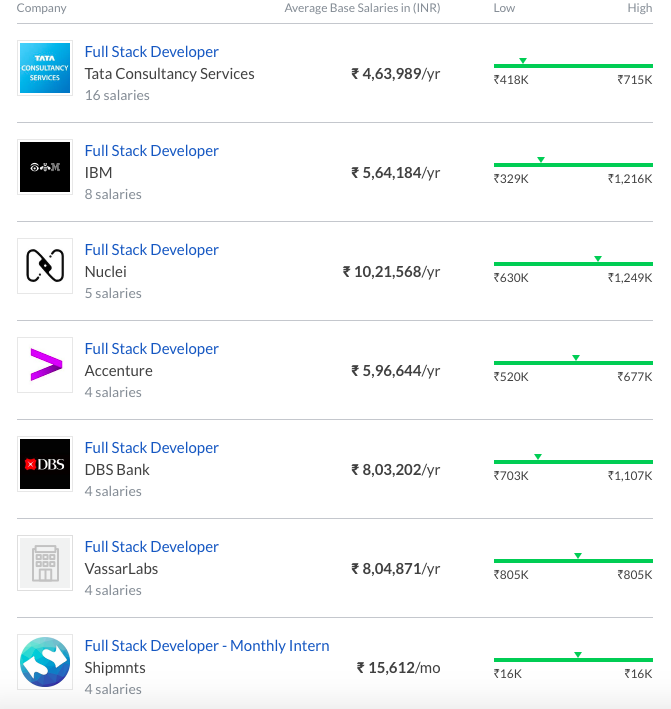Click the VassarLabs placeholder building icon
Image resolution: width=671 pixels, height=709 pixels.
click(x=45, y=563)
